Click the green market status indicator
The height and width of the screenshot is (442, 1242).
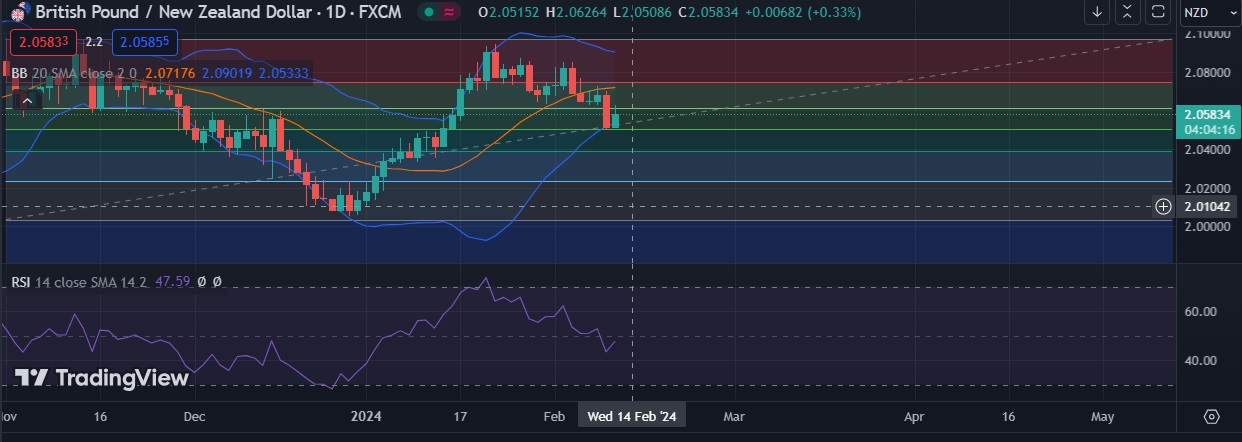[x=429, y=12]
